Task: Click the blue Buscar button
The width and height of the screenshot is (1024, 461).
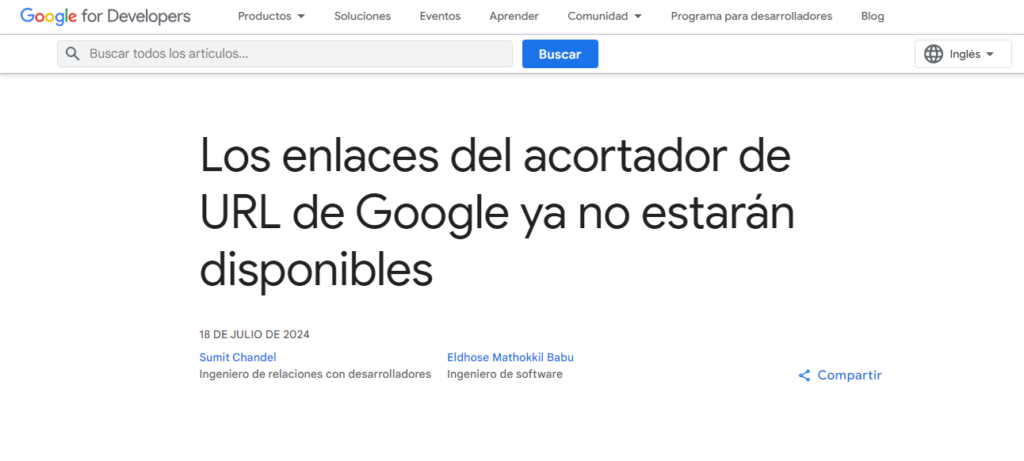Action: pyautogui.click(x=560, y=54)
